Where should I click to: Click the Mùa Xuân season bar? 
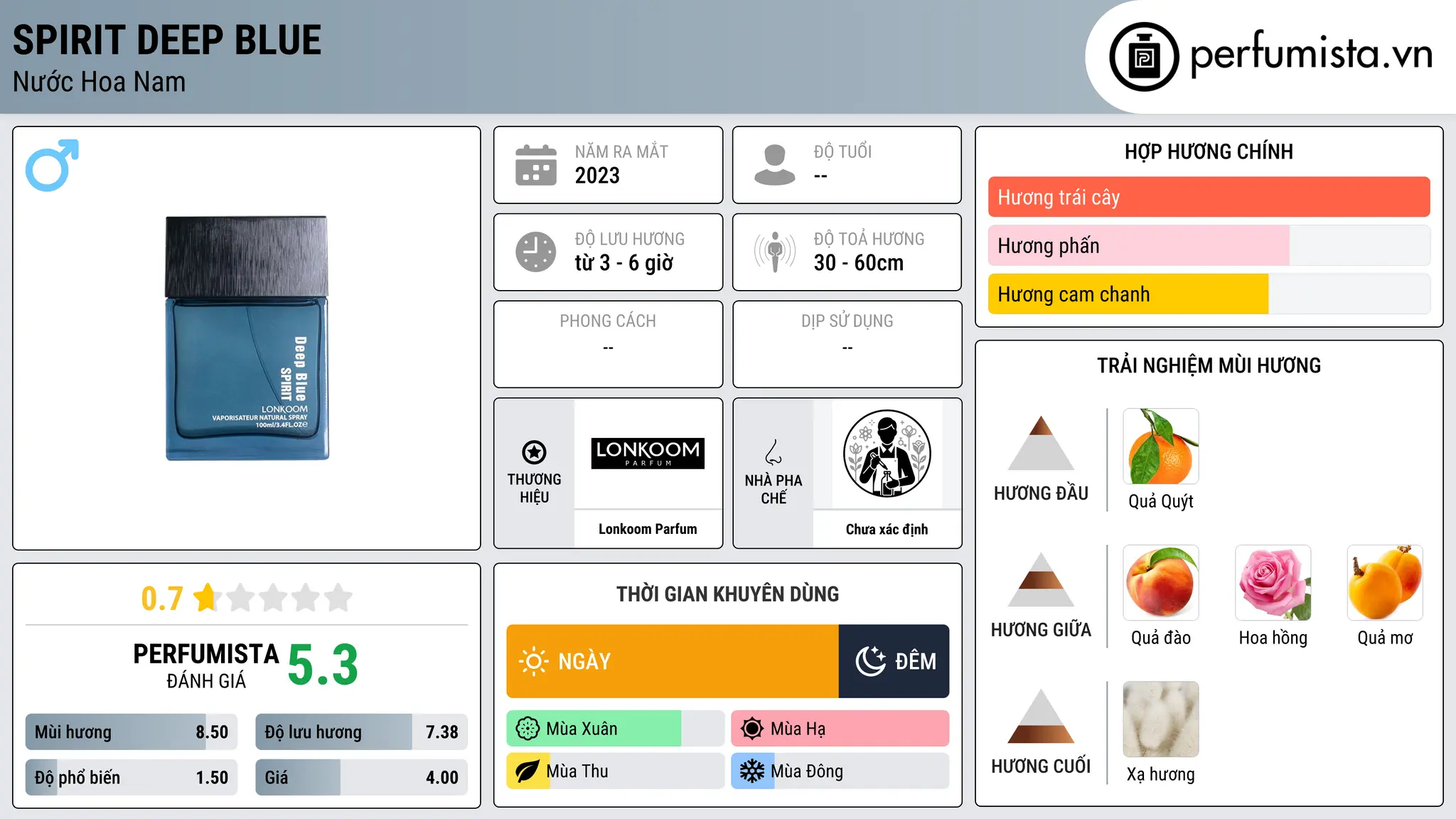616,729
